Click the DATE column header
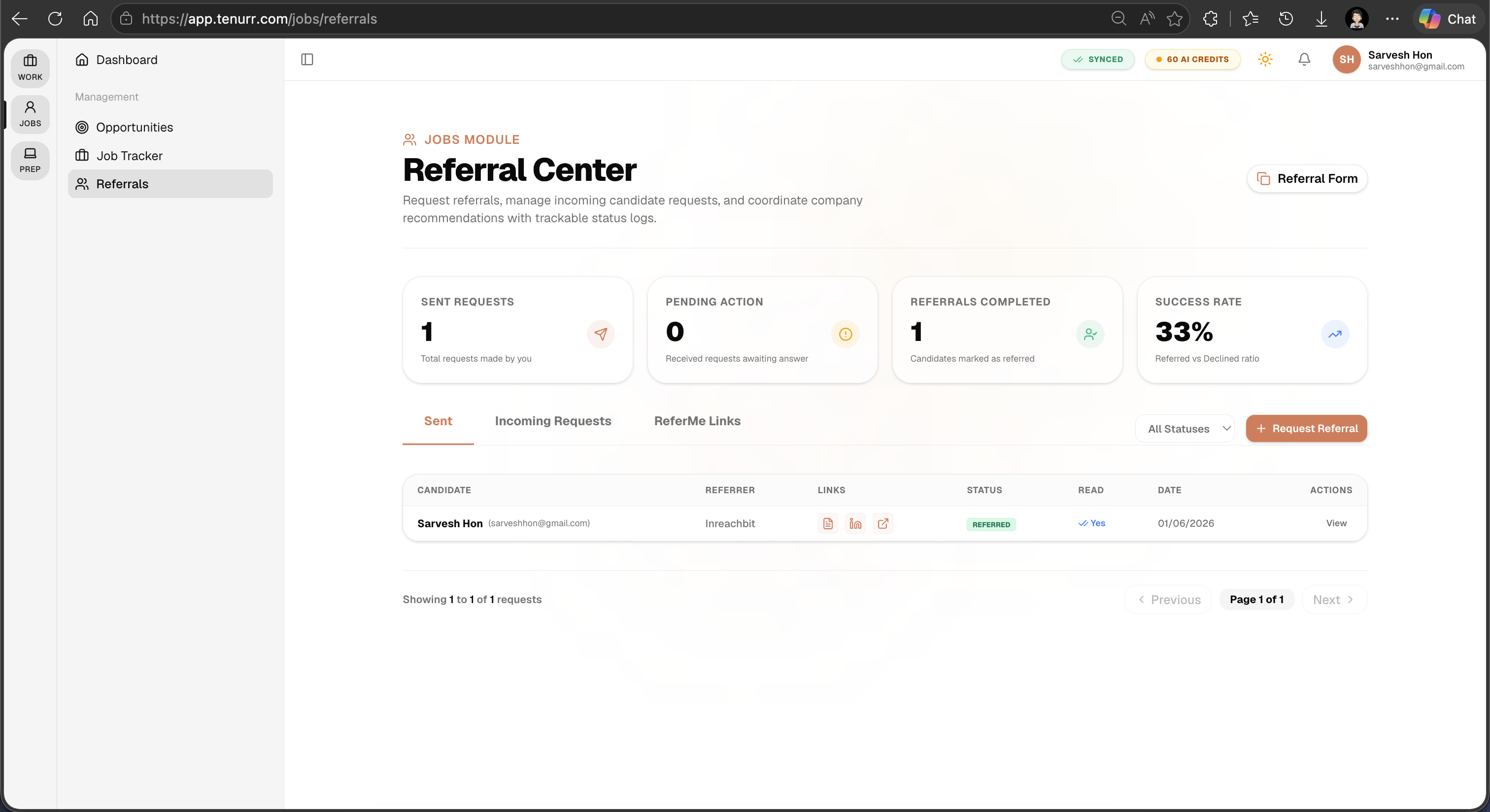1490x812 pixels. pyautogui.click(x=1170, y=490)
